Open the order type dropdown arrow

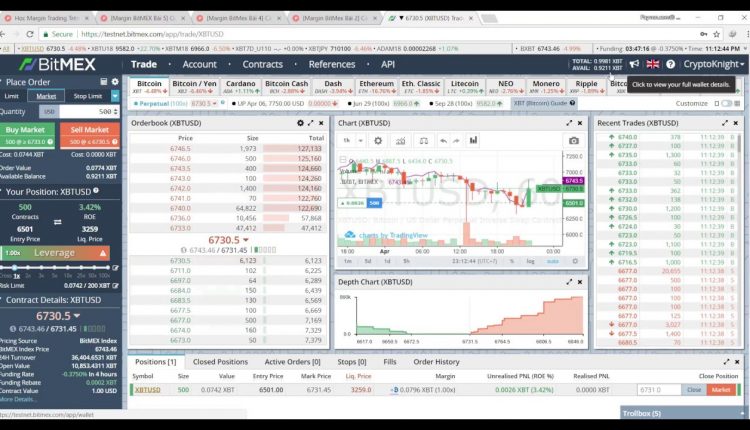point(115,96)
